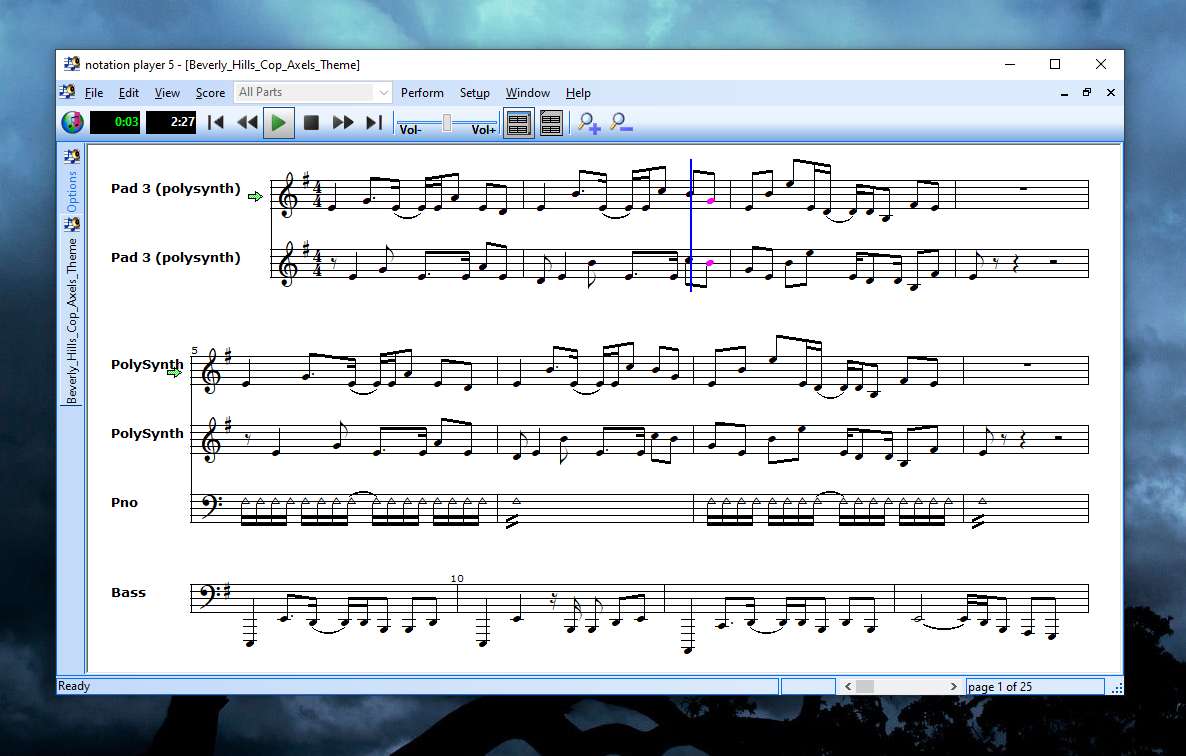Screen dimensions: 1186x756
Task: Restore down the score document window
Action: 1087,93
